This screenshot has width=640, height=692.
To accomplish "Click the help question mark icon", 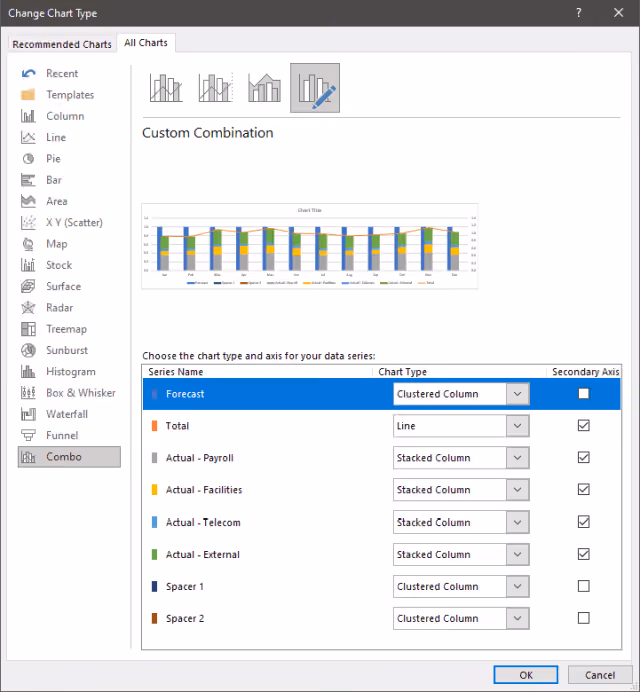I will [579, 13].
